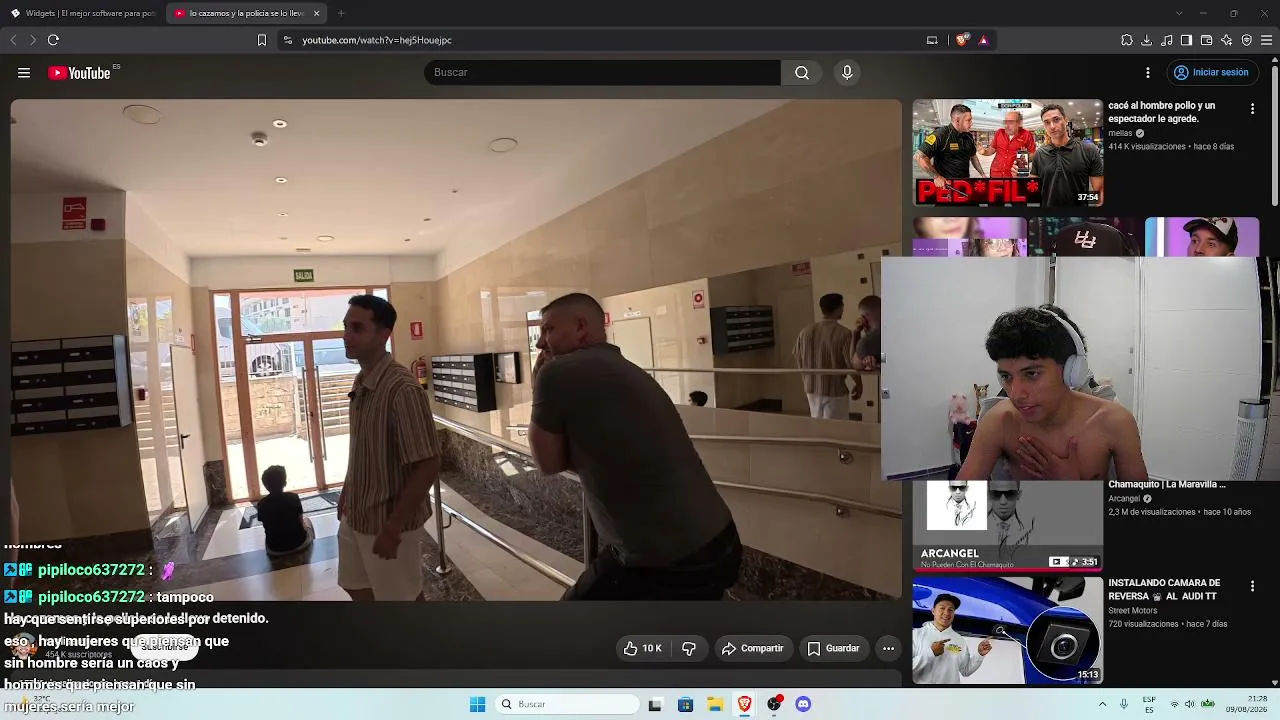Click the main video player
This screenshot has height=720, width=1280.
[x=455, y=350]
